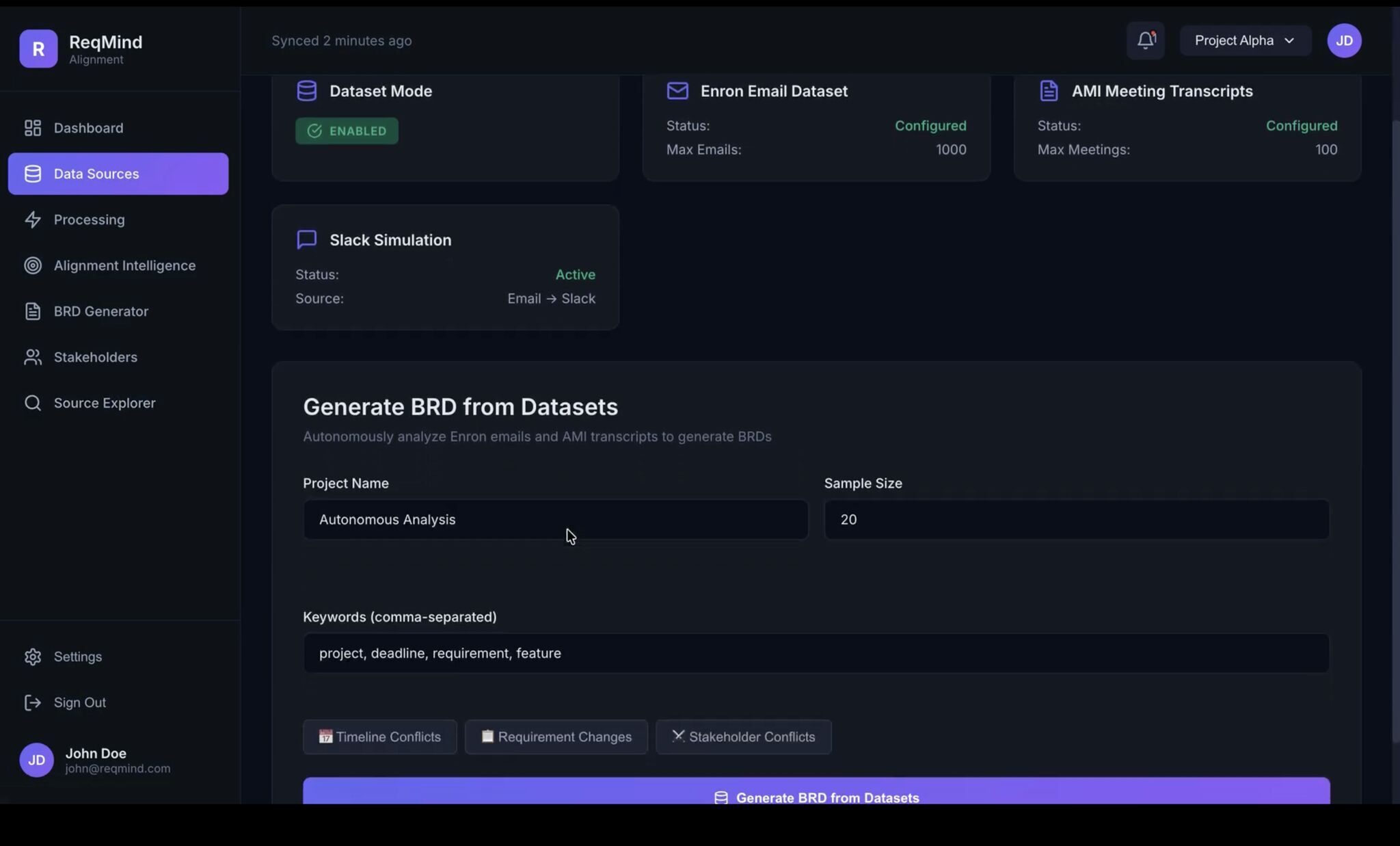Click the Settings gear icon
Screen dimensions: 1400x846
pyautogui.click(x=33, y=657)
